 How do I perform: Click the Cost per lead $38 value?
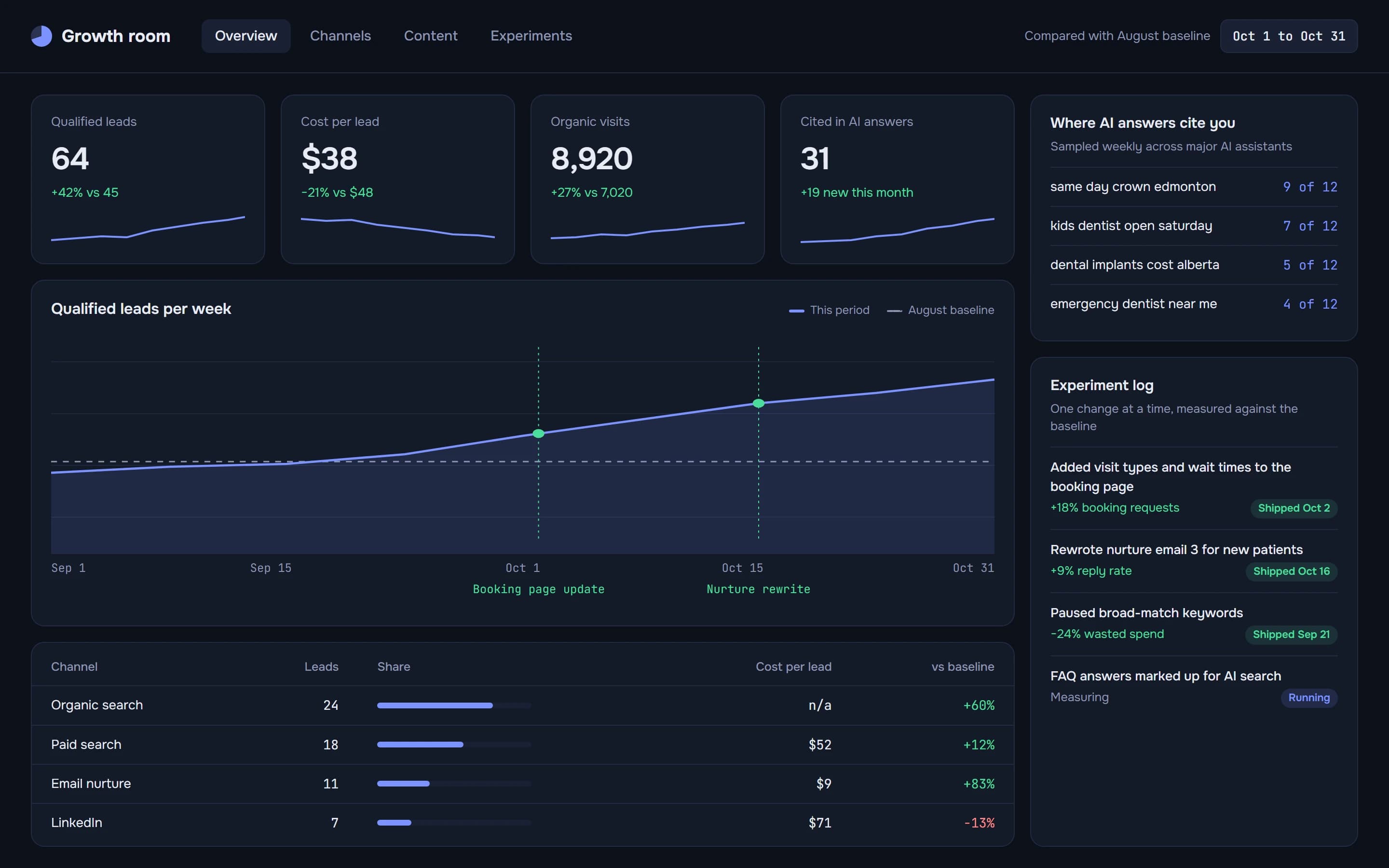(x=329, y=159)
